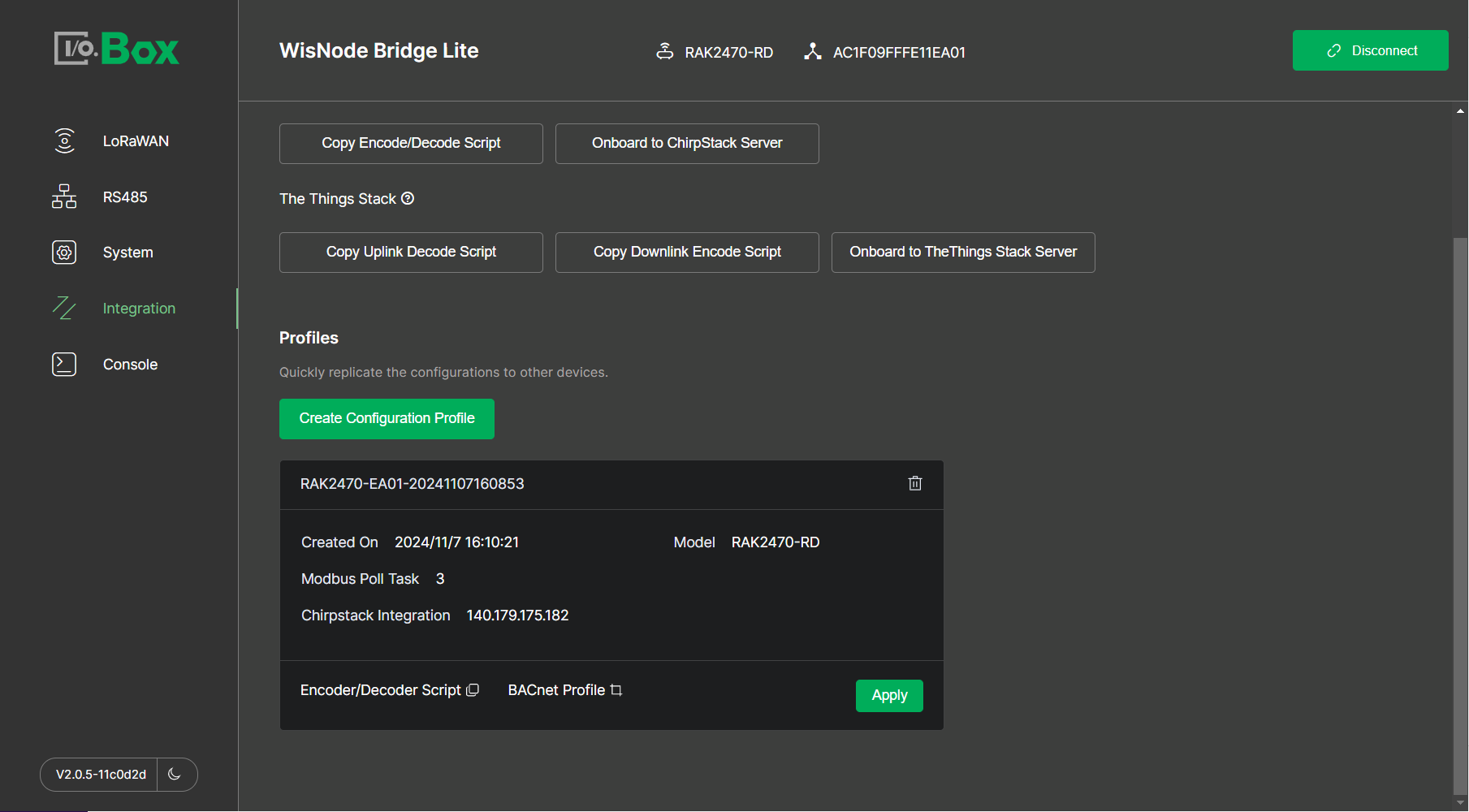Click Create Configuration Profile button
The image size is (1469, 812).
pos(387,419)
